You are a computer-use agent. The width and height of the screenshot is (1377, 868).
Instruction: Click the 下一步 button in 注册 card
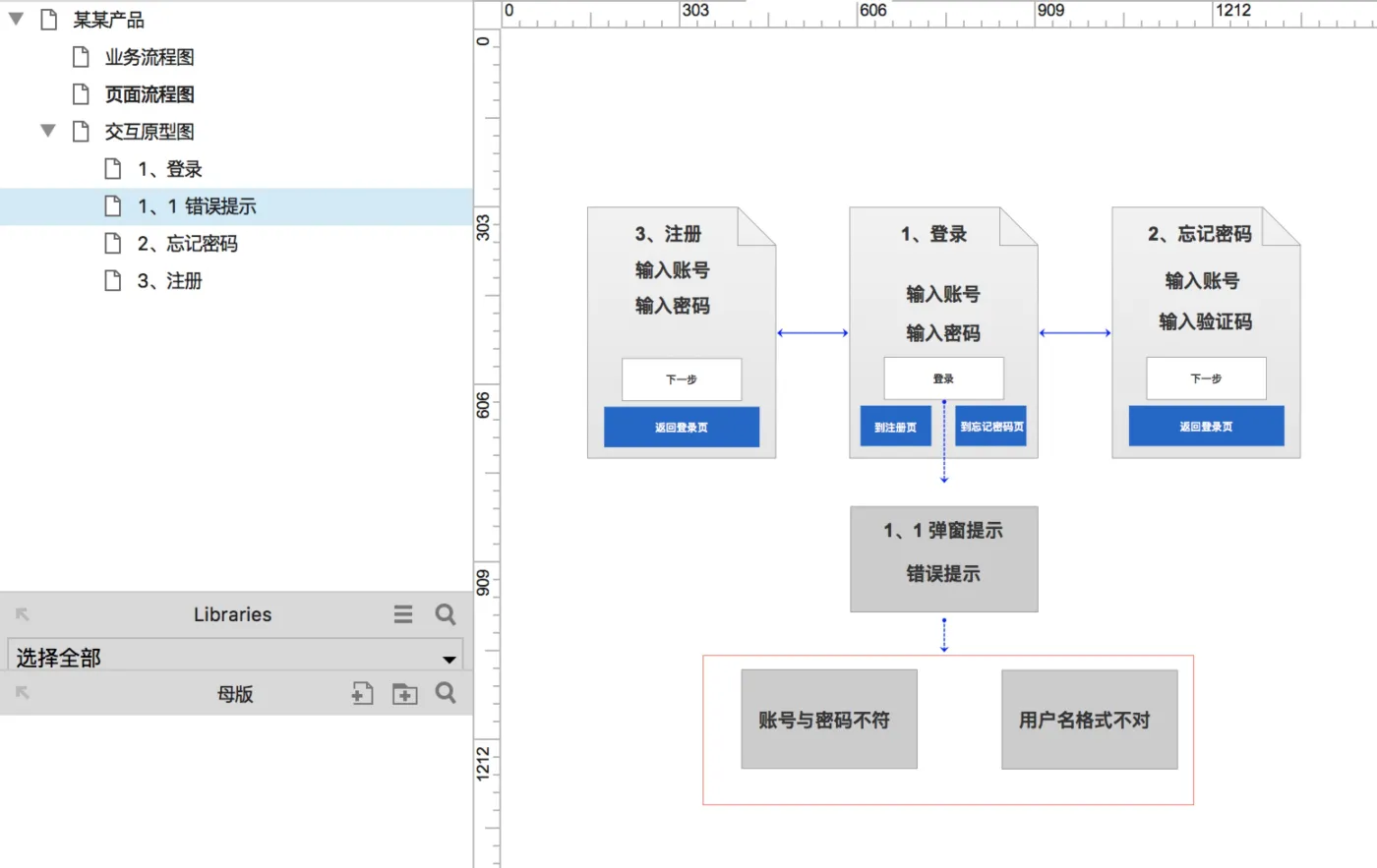click(682, 379)
